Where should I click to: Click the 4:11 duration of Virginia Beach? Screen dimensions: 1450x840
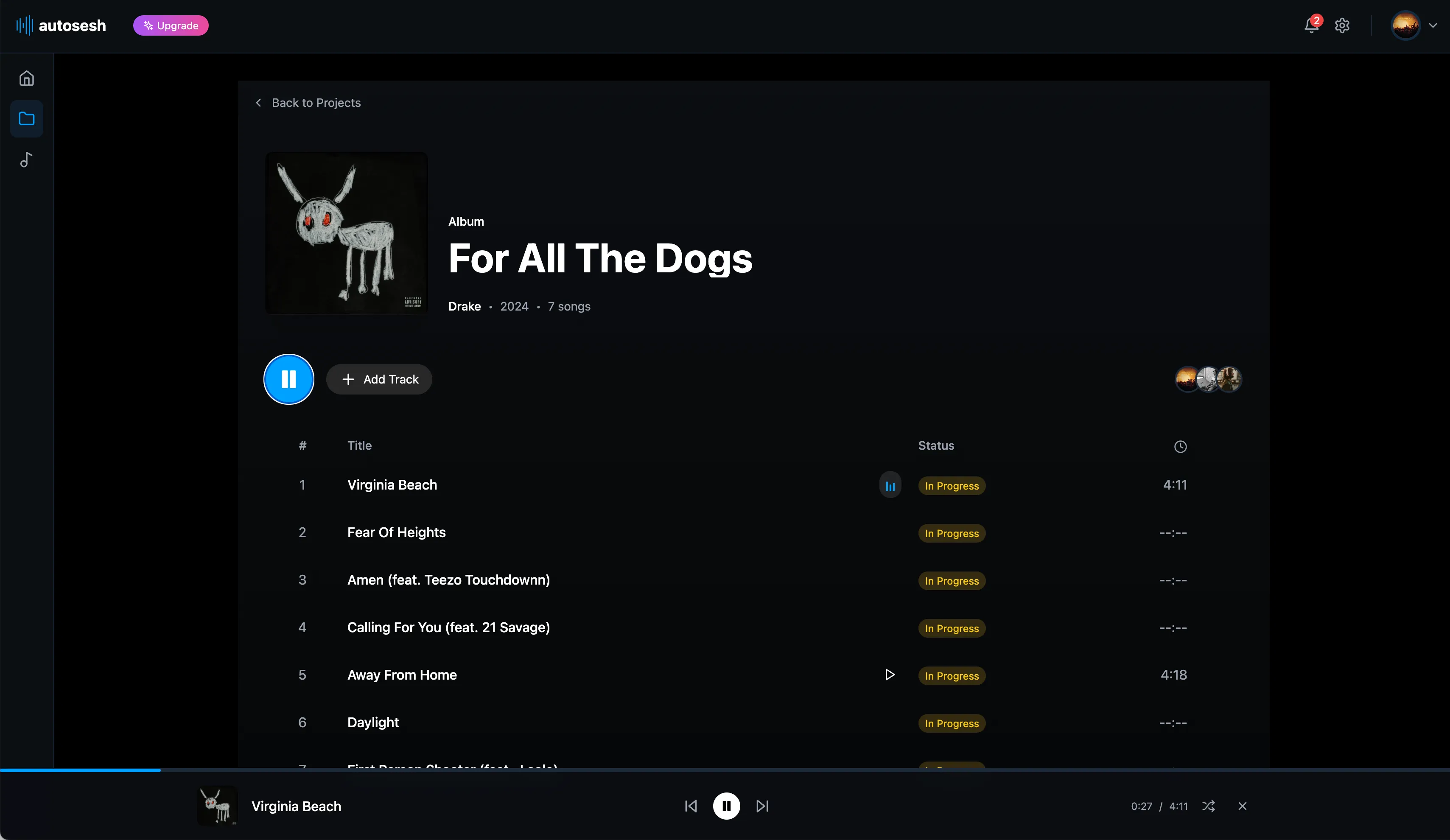click(x=1175, y=485)
